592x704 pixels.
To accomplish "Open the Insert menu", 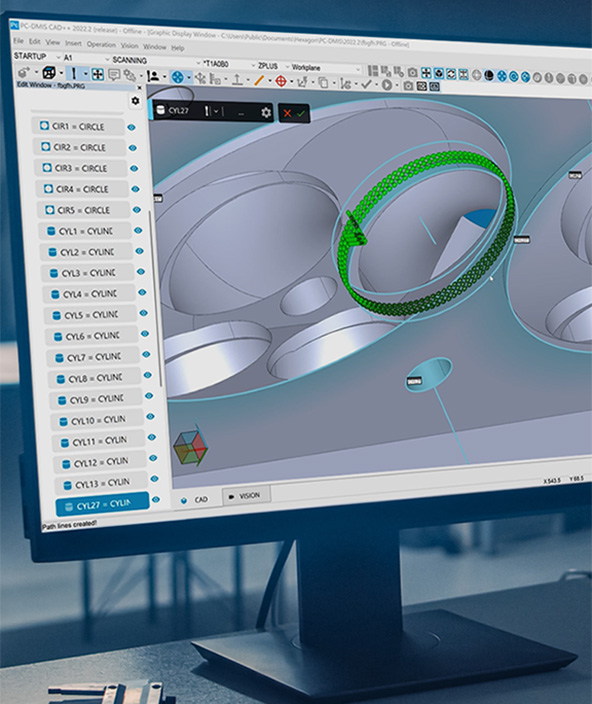I will point(73,43).
